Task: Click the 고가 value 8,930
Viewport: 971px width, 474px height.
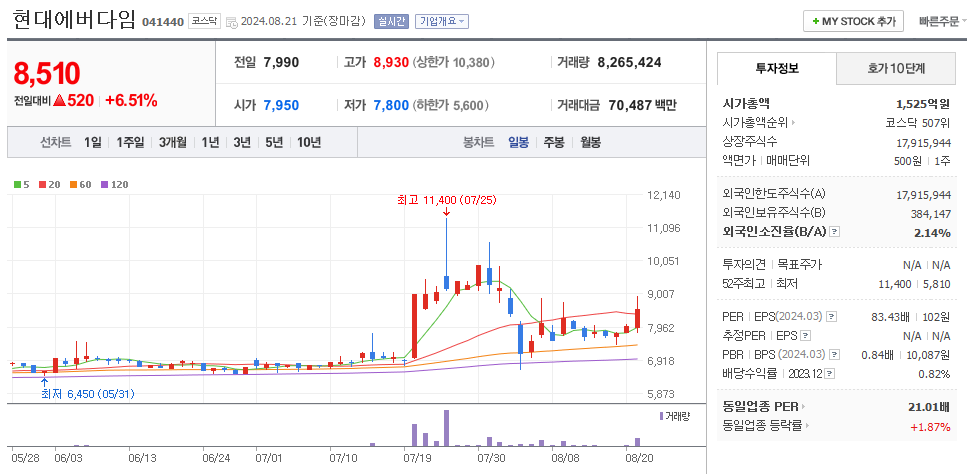Action: (x=391, y=62)
